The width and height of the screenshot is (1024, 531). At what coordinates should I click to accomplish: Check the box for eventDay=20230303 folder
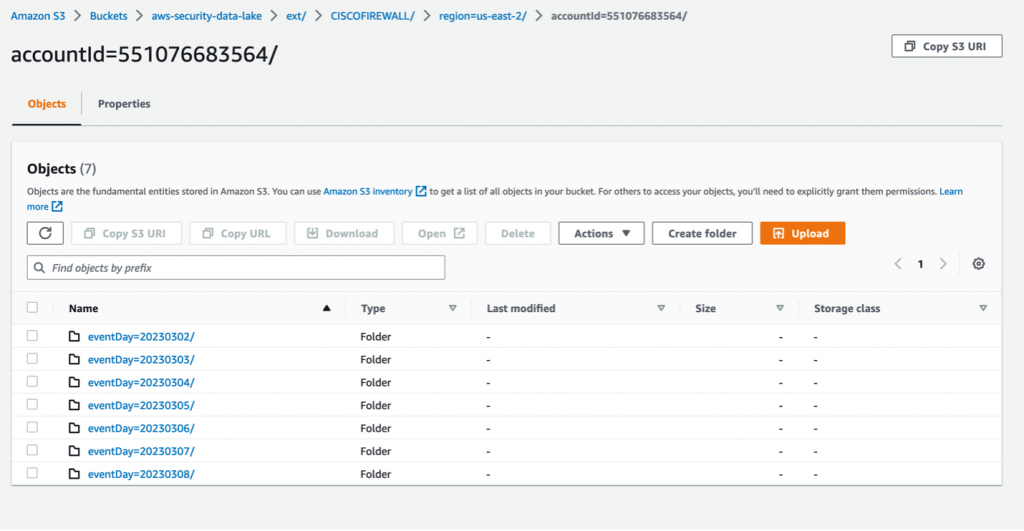[x=33, y=359]
